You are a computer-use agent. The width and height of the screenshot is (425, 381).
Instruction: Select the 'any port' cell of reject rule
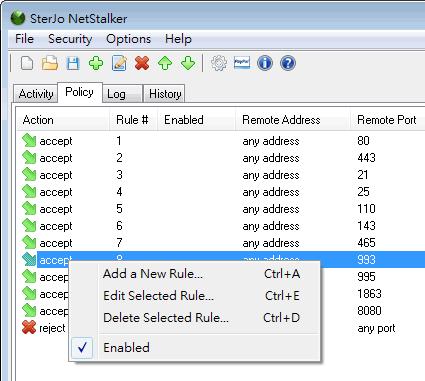(x=376, y=328)
